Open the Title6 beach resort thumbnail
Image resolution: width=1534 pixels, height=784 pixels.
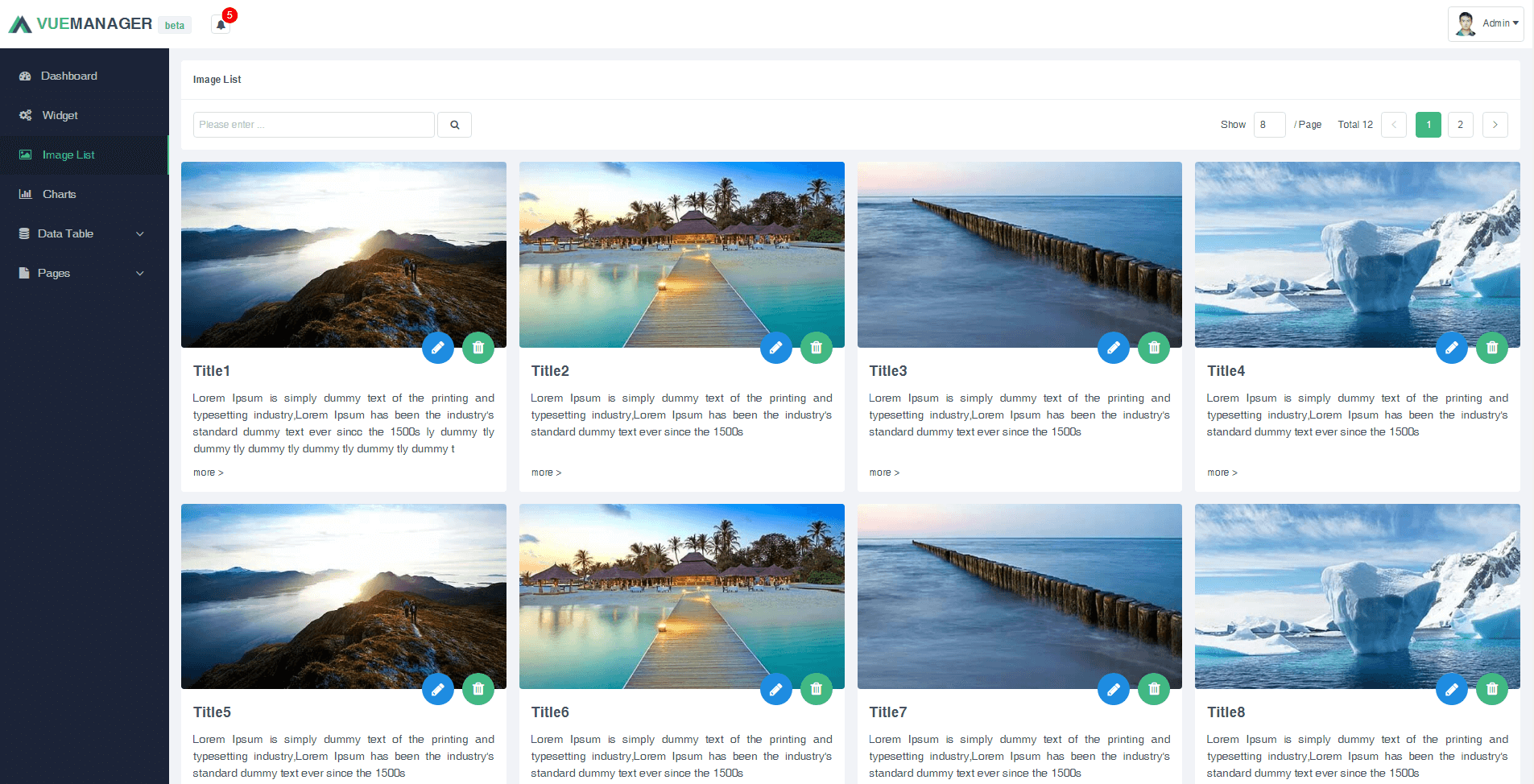point(682,596)
